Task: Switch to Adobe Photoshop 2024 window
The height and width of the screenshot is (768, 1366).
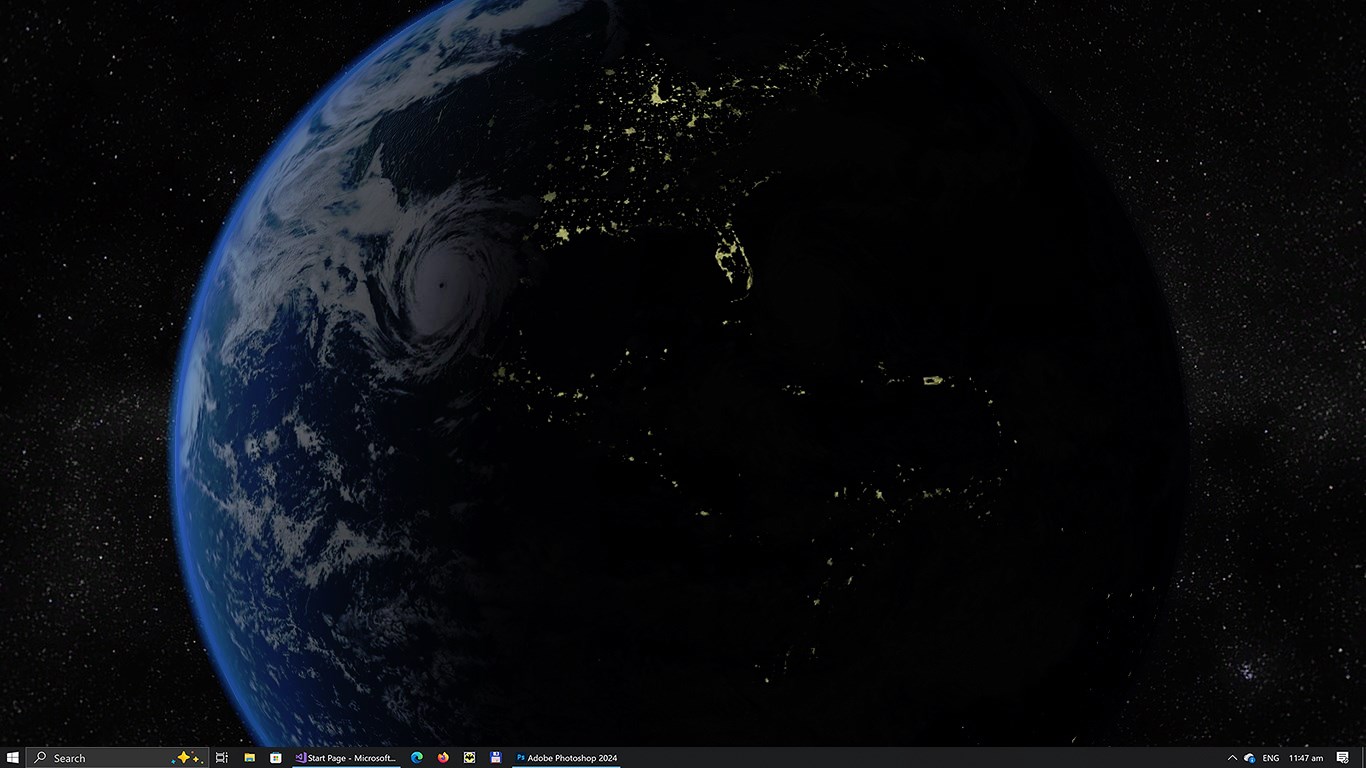Action: point(566,758)
